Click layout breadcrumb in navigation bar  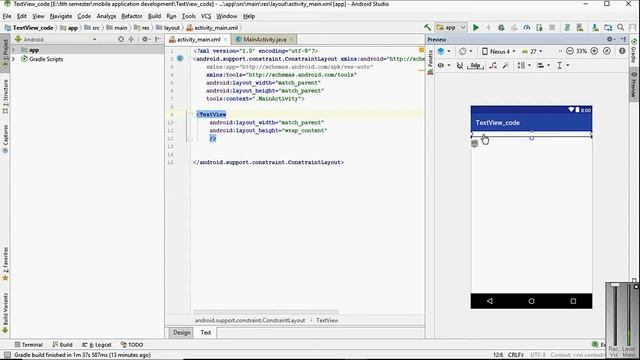(168, 28)
